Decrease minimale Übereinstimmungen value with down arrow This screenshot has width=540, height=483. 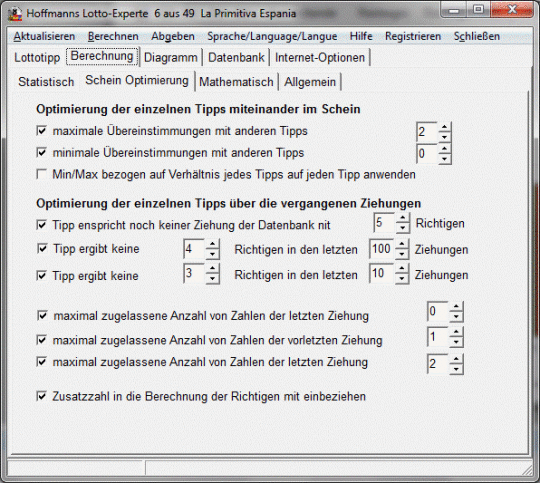[x=445, y=158]
